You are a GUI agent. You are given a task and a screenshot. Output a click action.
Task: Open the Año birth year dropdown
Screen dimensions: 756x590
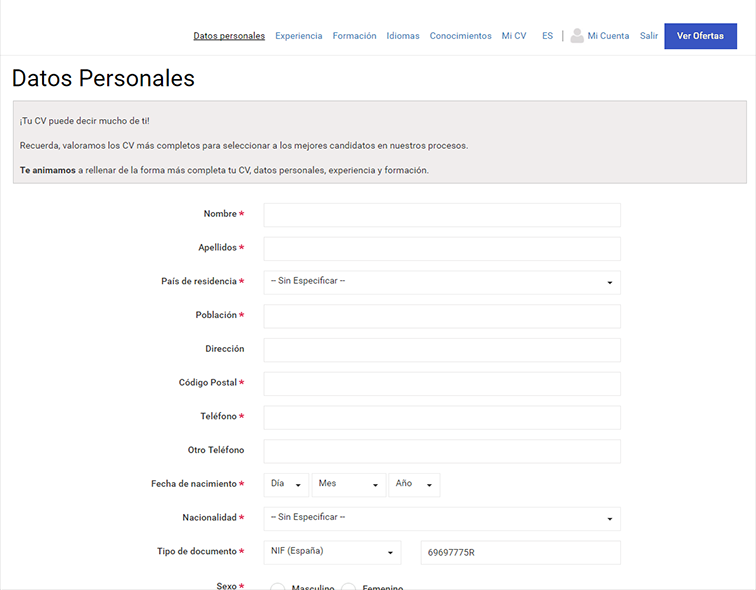coord(414,484)
